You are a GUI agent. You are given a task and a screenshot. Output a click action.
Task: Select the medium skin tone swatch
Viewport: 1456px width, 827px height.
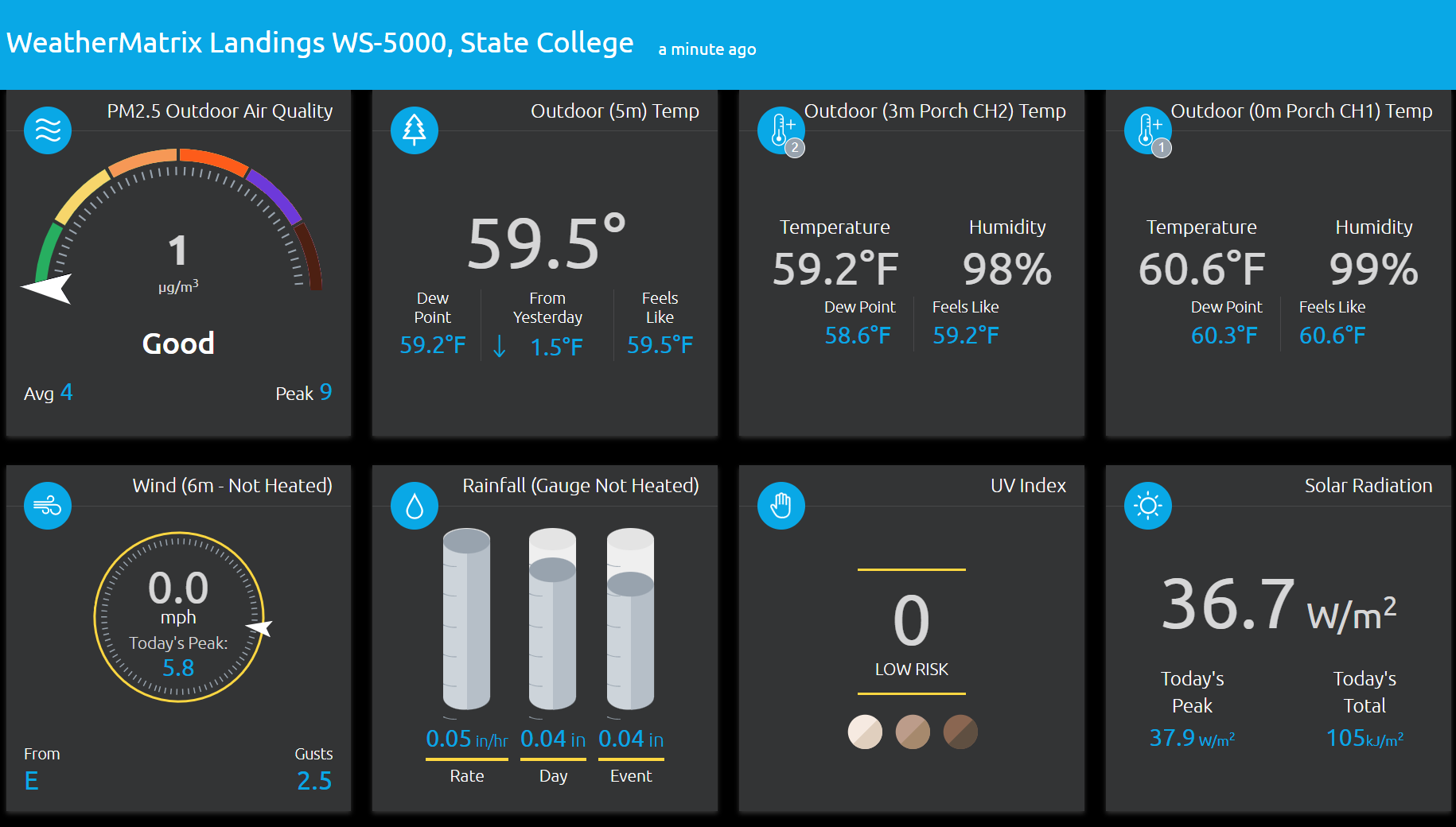coord(913,732)
